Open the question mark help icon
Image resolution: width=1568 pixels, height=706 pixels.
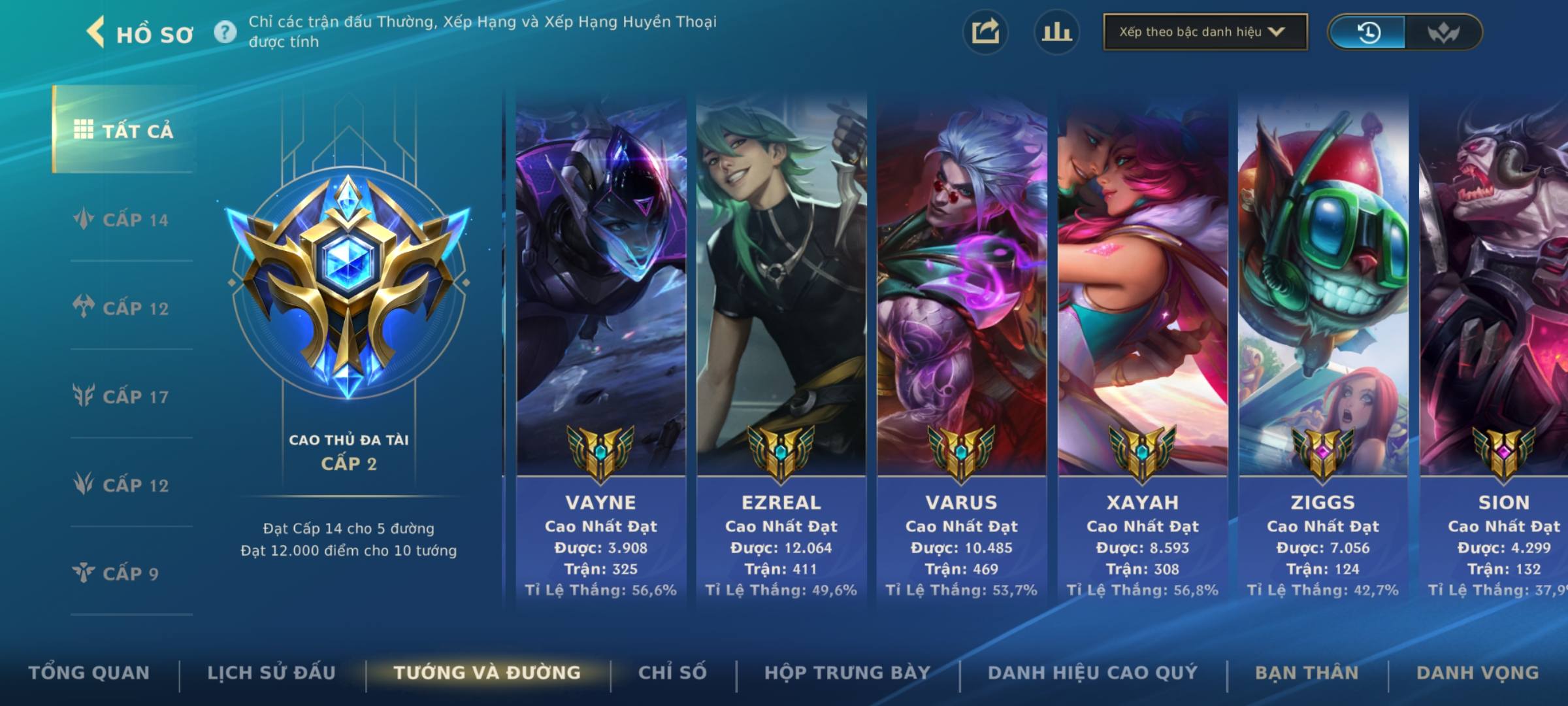click(225, 32)
